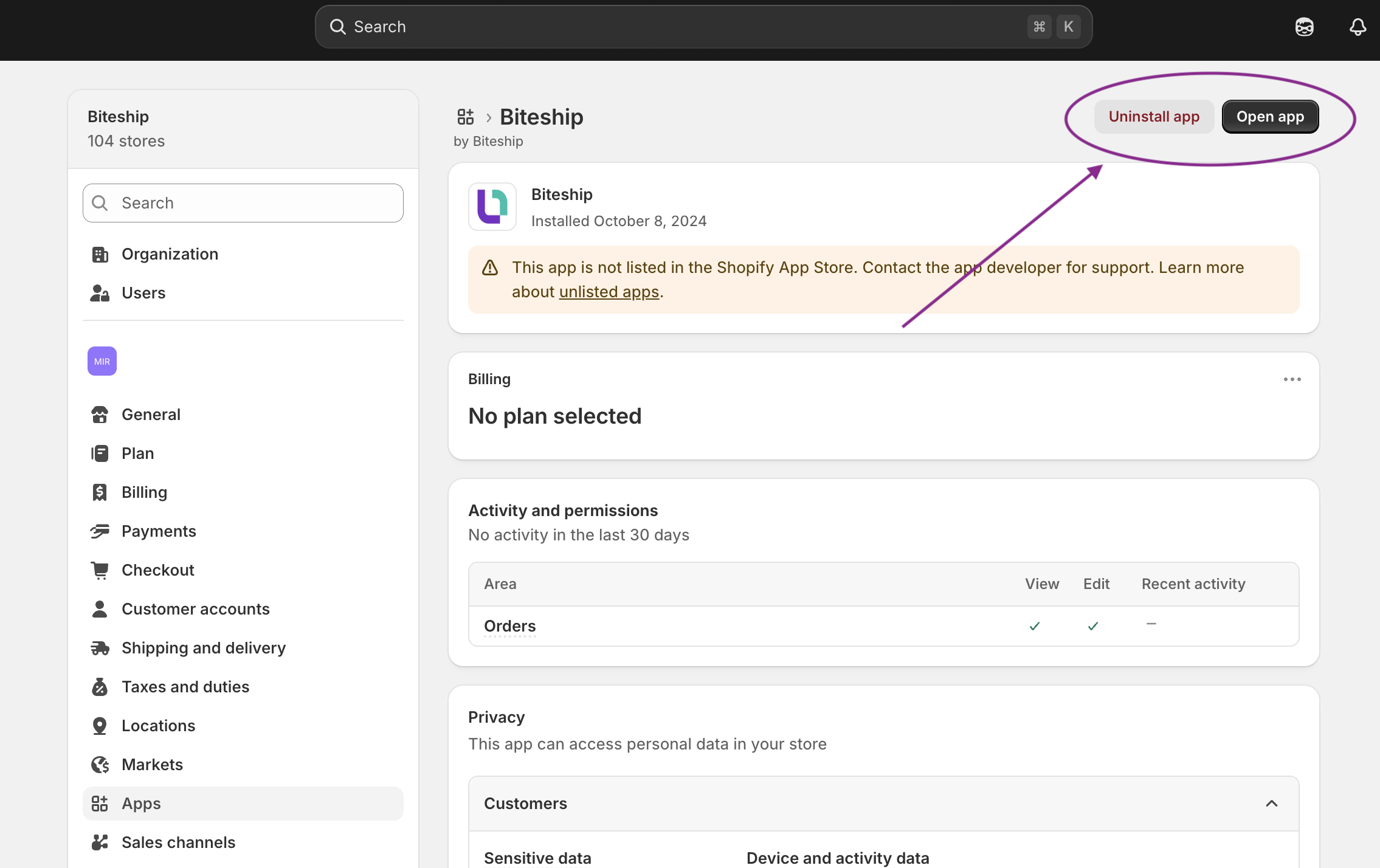This screenshot has height=868, width=1380.
Task: Click the Markets globe icon
Action: [x=100, y=765]
